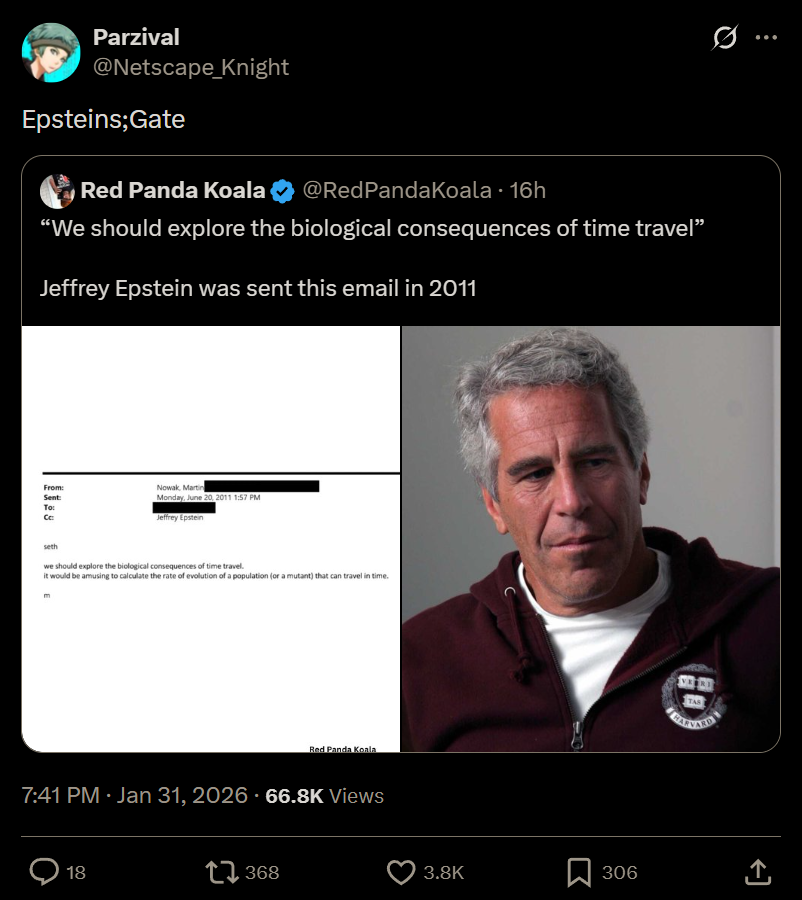Click the quoted tweet text about time travel
The height and width of the screenshot is (900, 802).
point(372,228)
